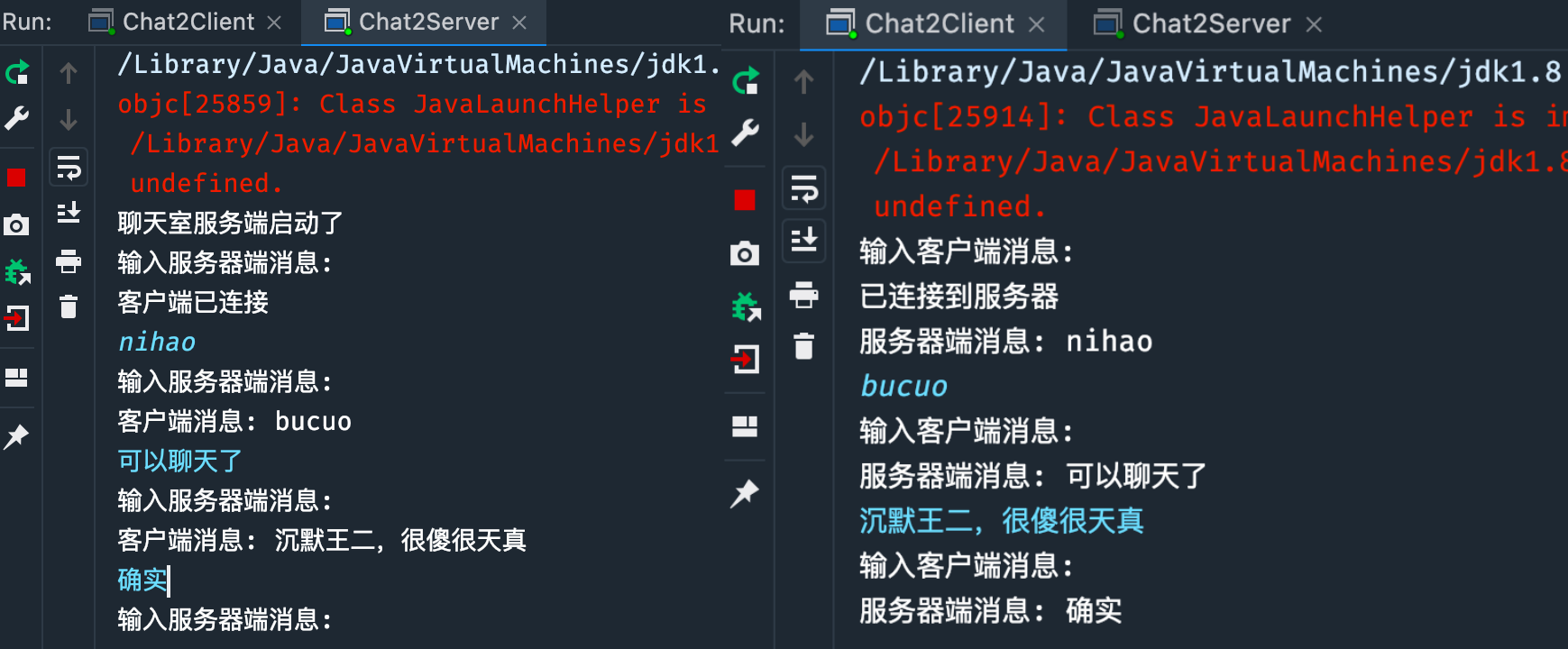Click the wrench icon in the server console toolbar
Image resolution: width=1568 pixels, height=649 pixels.
coord(17,118)
